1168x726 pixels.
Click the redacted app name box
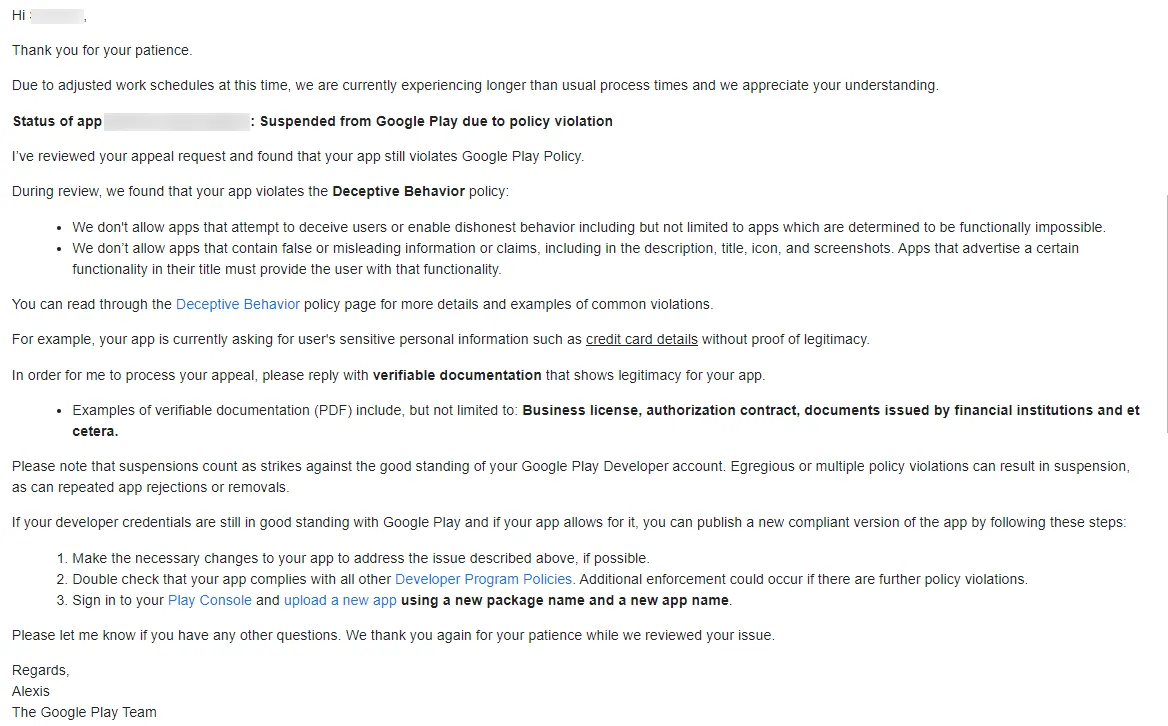[176, 121]
